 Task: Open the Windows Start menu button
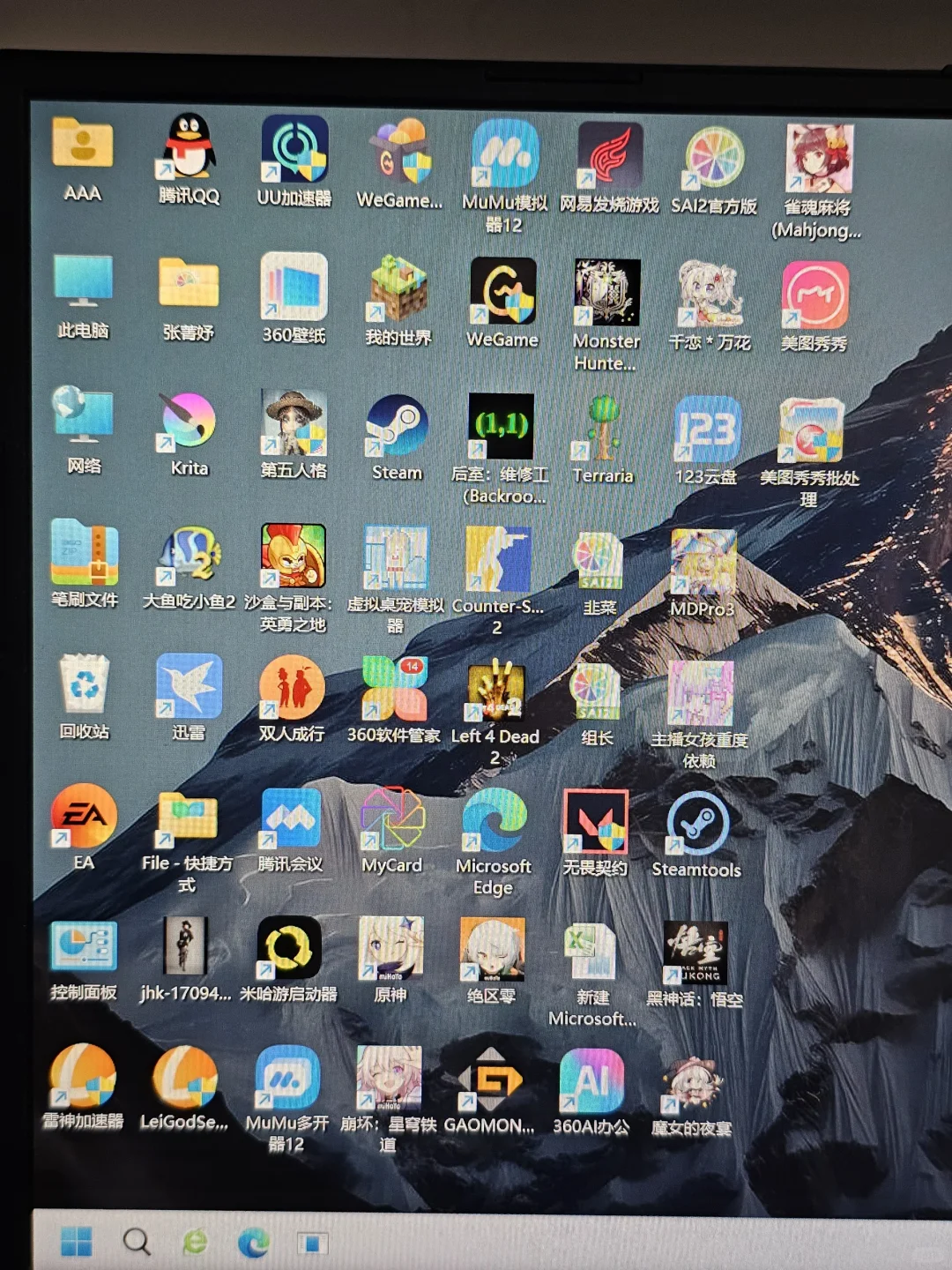click(77, 1242)
